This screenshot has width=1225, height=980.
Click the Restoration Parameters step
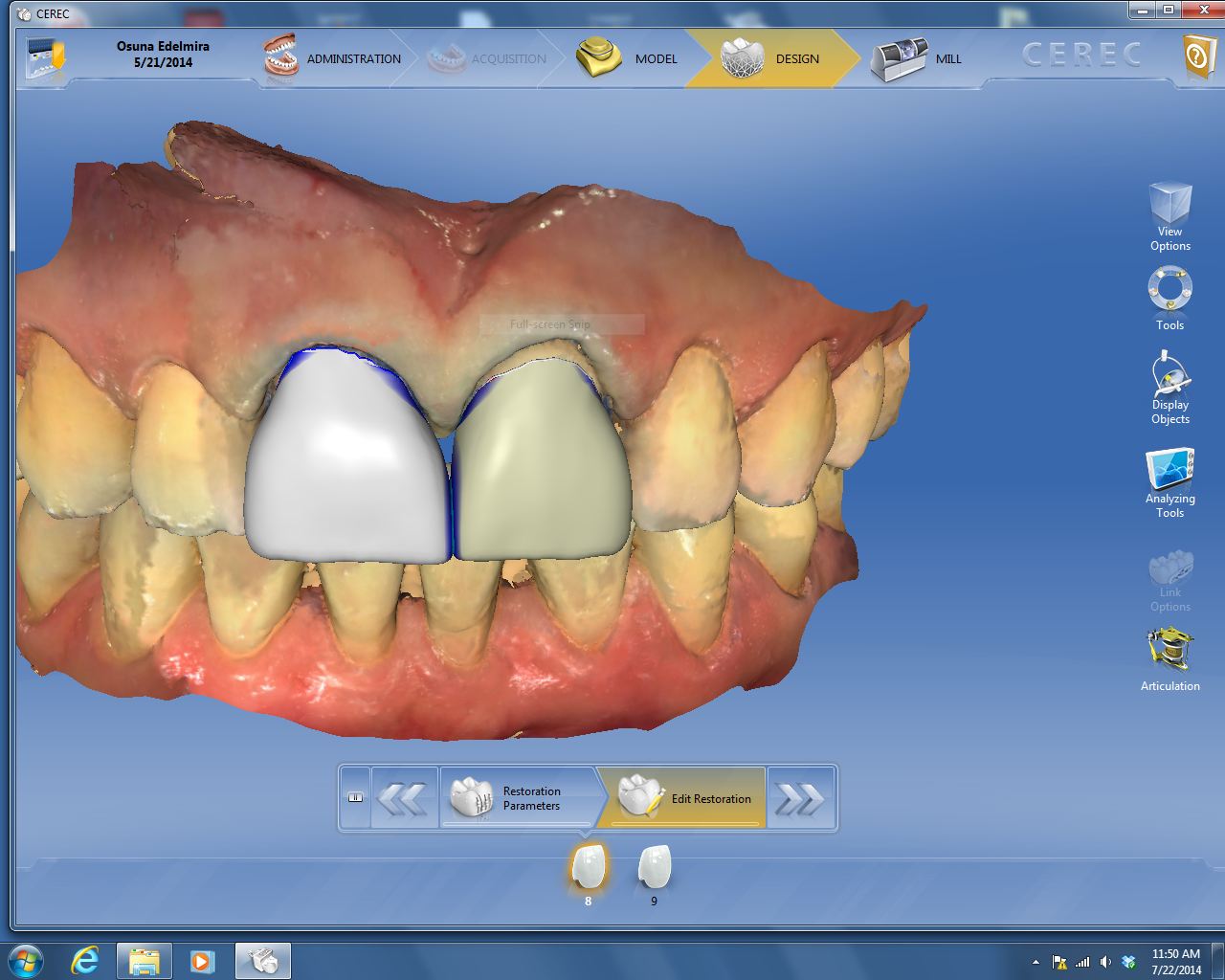(x=518, y=798)
